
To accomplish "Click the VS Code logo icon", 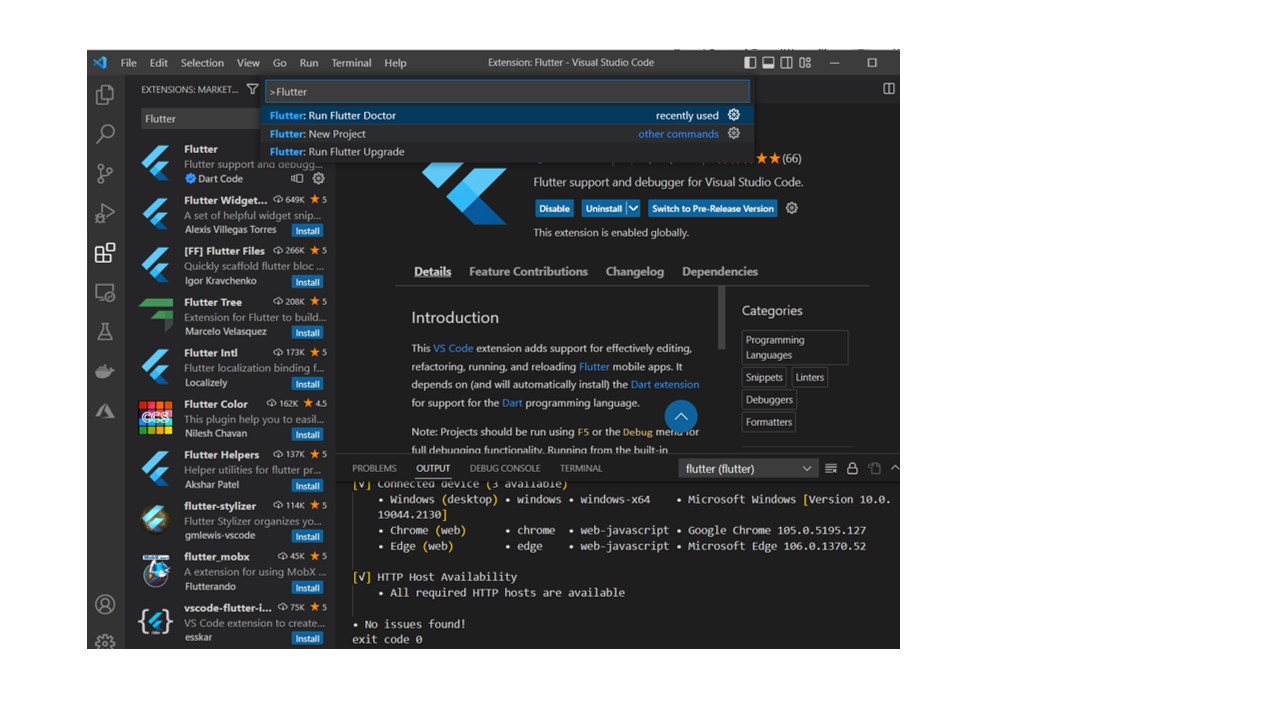I will click(100, 62).
